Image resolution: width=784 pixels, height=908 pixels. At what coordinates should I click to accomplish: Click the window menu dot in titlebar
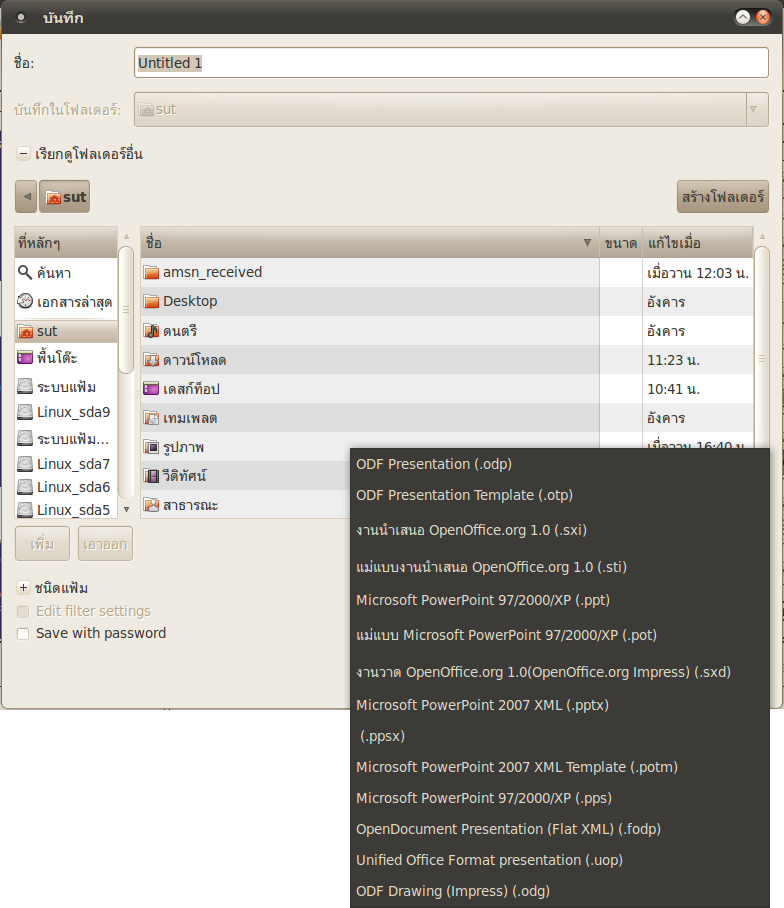21,17
